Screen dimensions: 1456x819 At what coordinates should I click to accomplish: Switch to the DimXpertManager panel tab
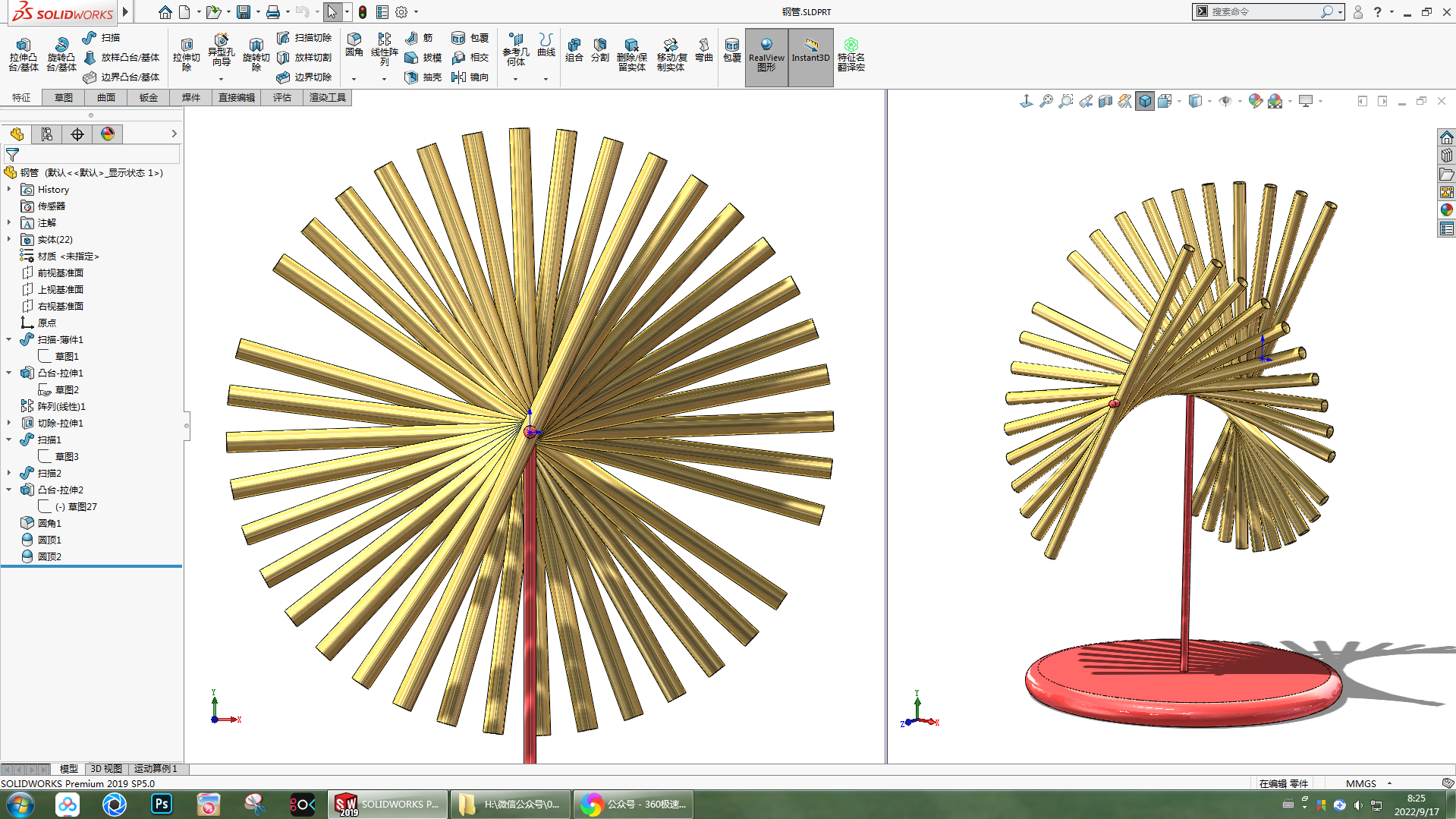[77, 134]
